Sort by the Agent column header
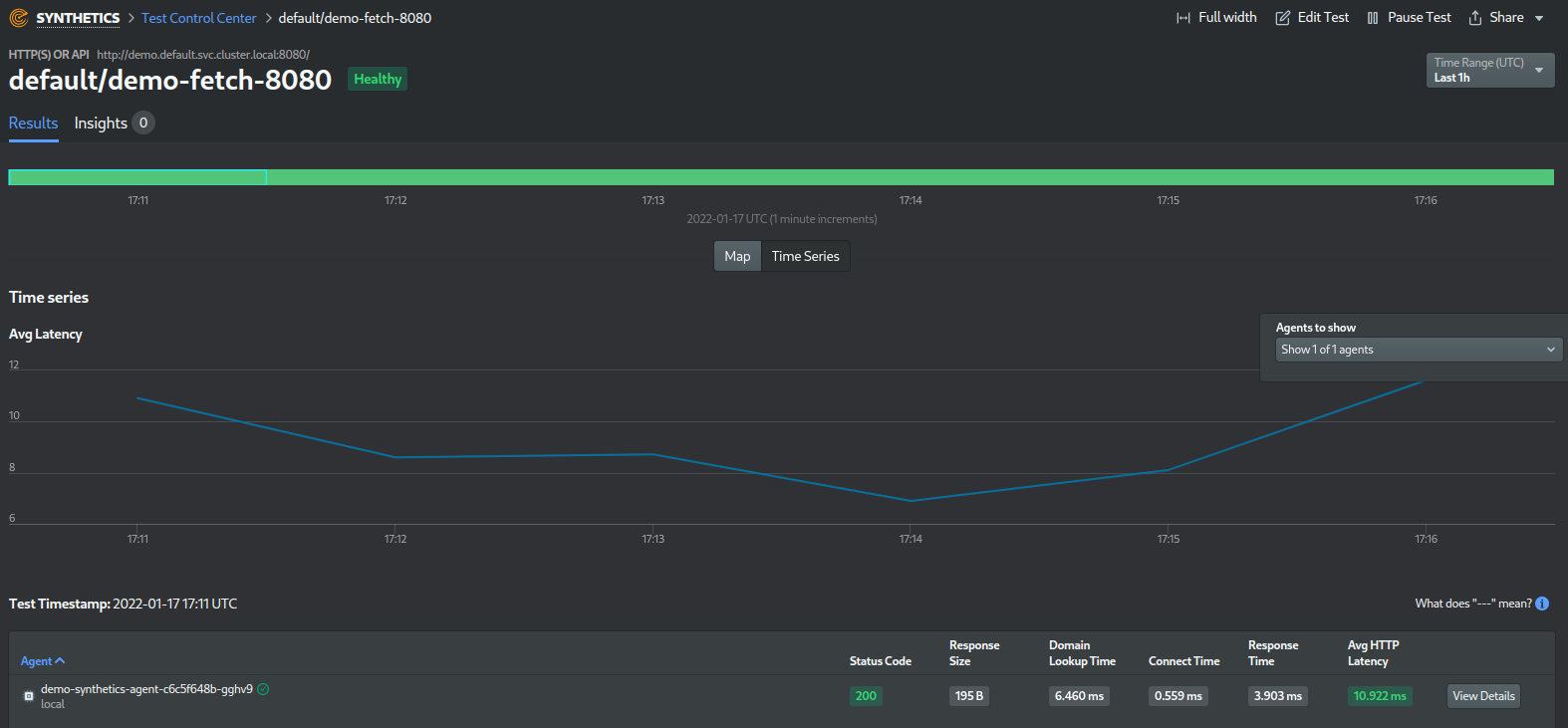The width and height of the screenshot is (1568, 728). pos(43,661)
